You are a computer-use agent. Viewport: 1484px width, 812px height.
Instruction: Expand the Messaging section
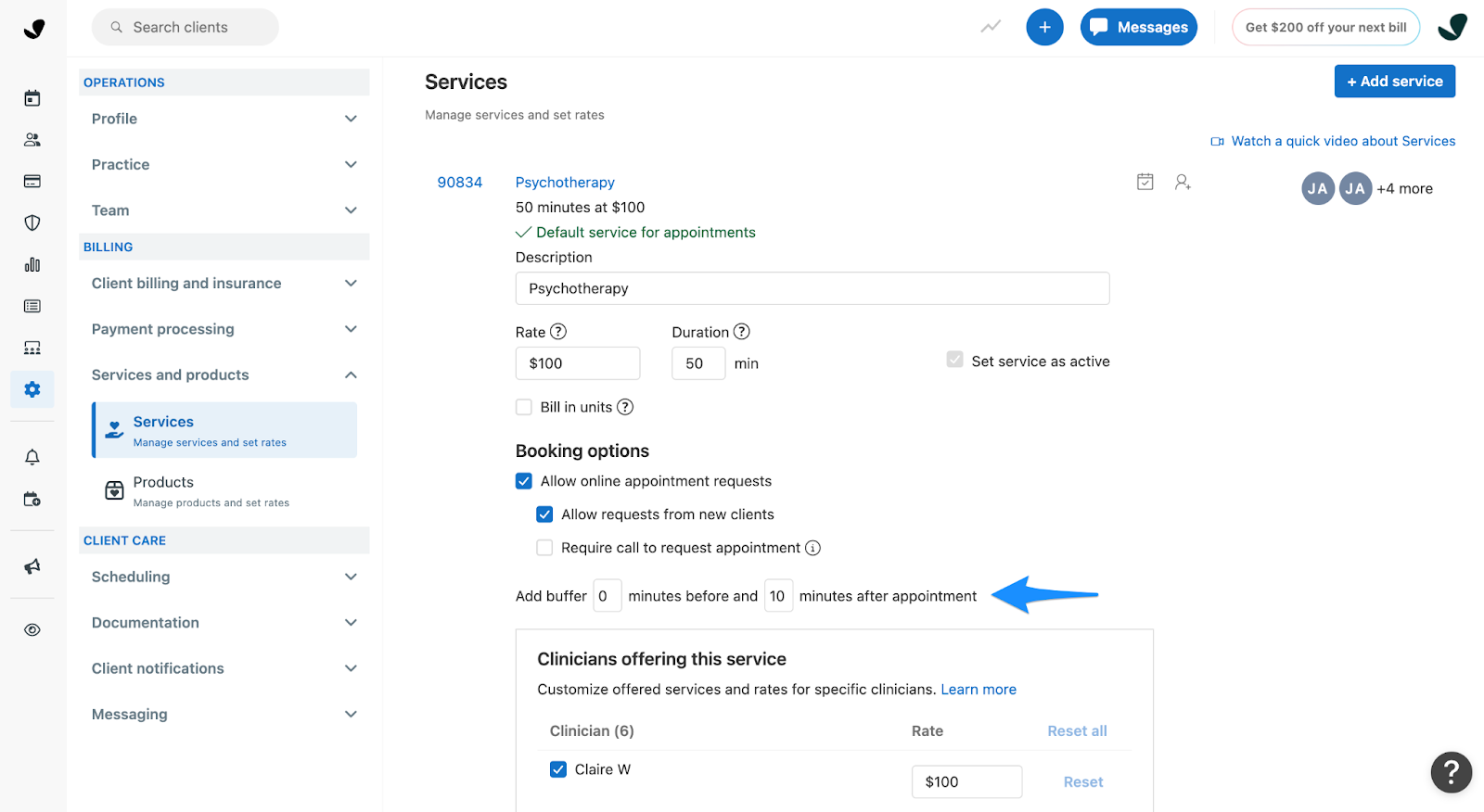(x=224, y=714)
